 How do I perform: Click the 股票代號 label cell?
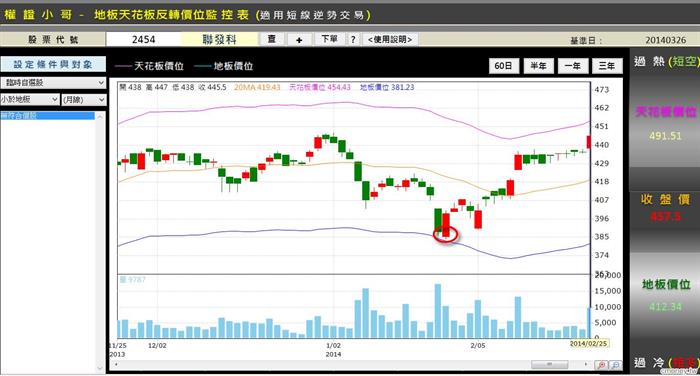[x=53, y=39]
